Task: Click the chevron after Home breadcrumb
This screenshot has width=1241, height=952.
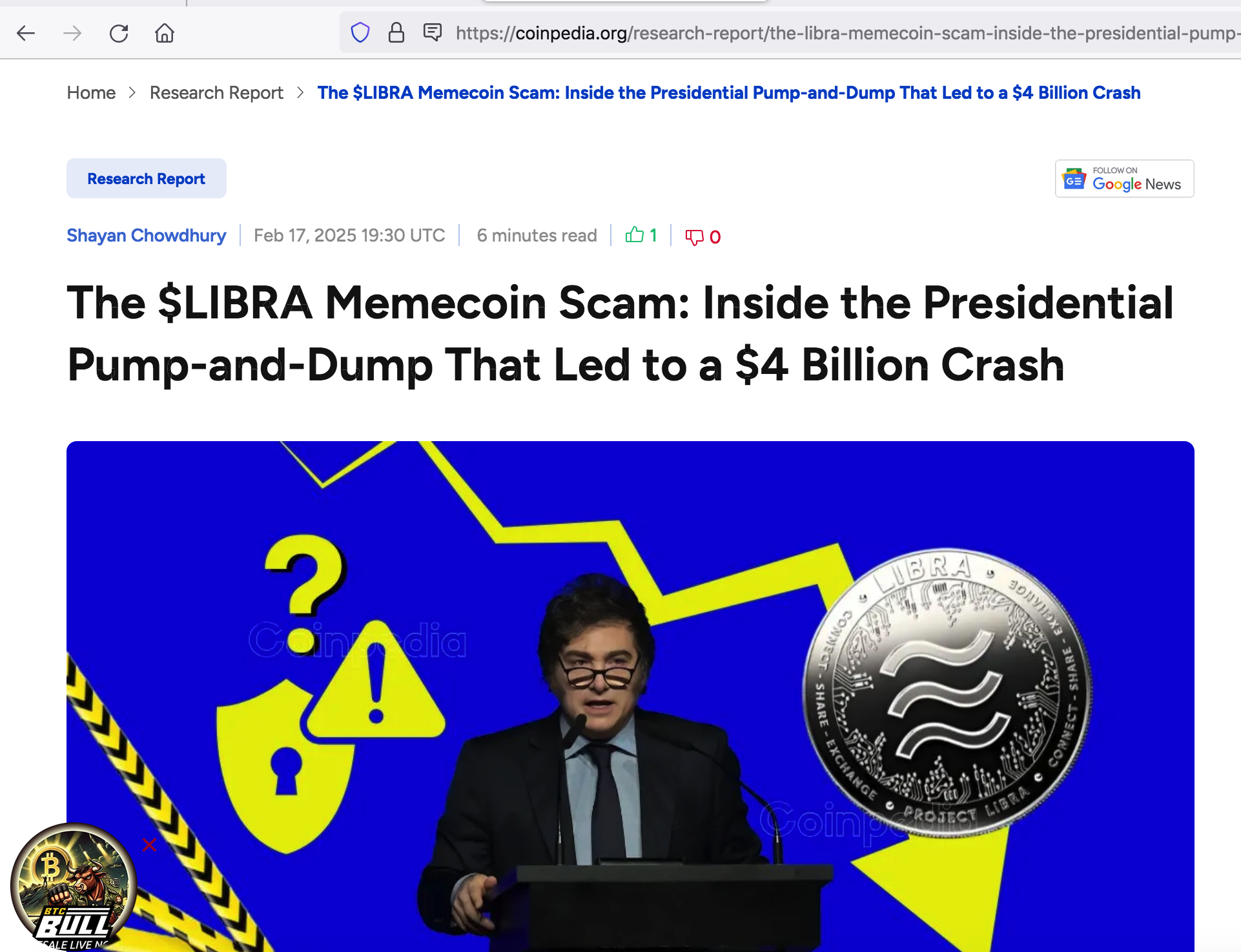Action: [132, 93]
